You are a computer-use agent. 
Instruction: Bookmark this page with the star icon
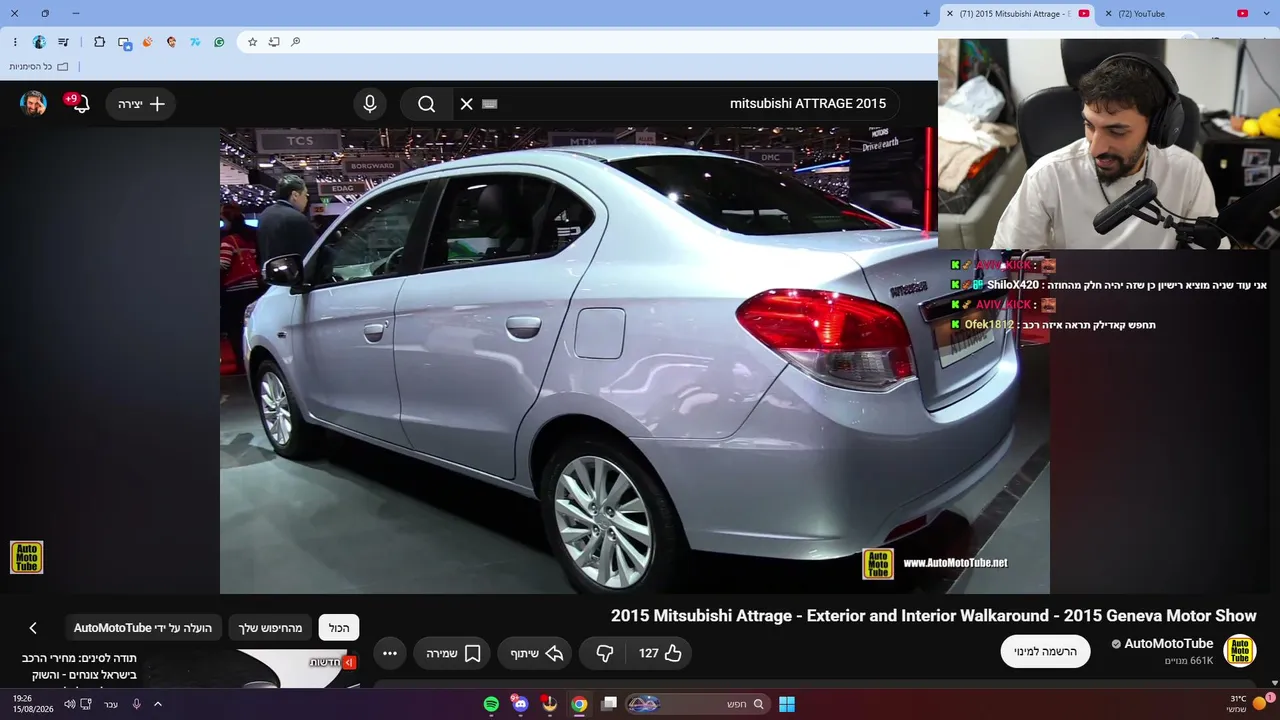pyautogui.click(x=252, y=42)
